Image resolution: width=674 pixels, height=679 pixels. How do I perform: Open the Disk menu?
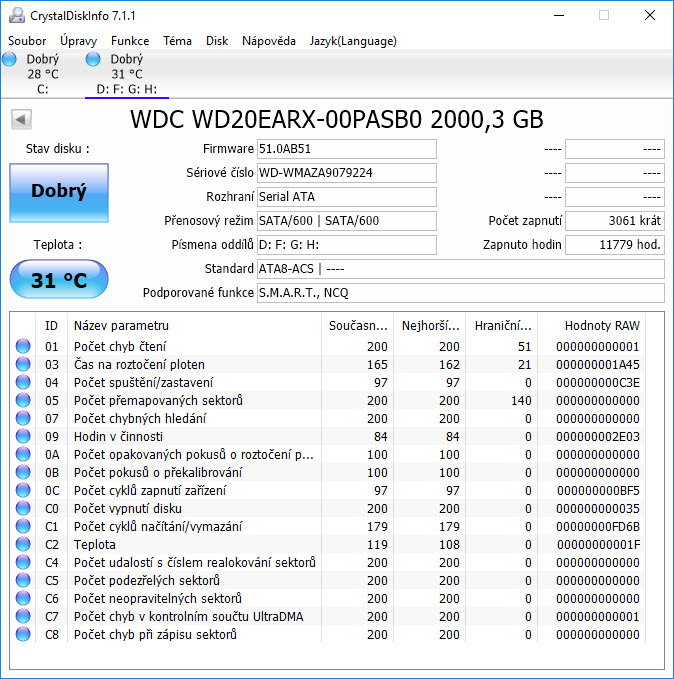(x=217, y=41)
